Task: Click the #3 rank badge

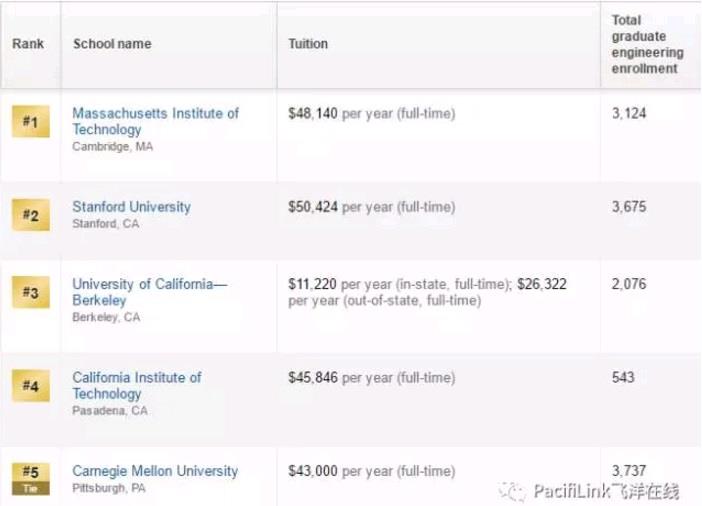Action: point(30,293)
